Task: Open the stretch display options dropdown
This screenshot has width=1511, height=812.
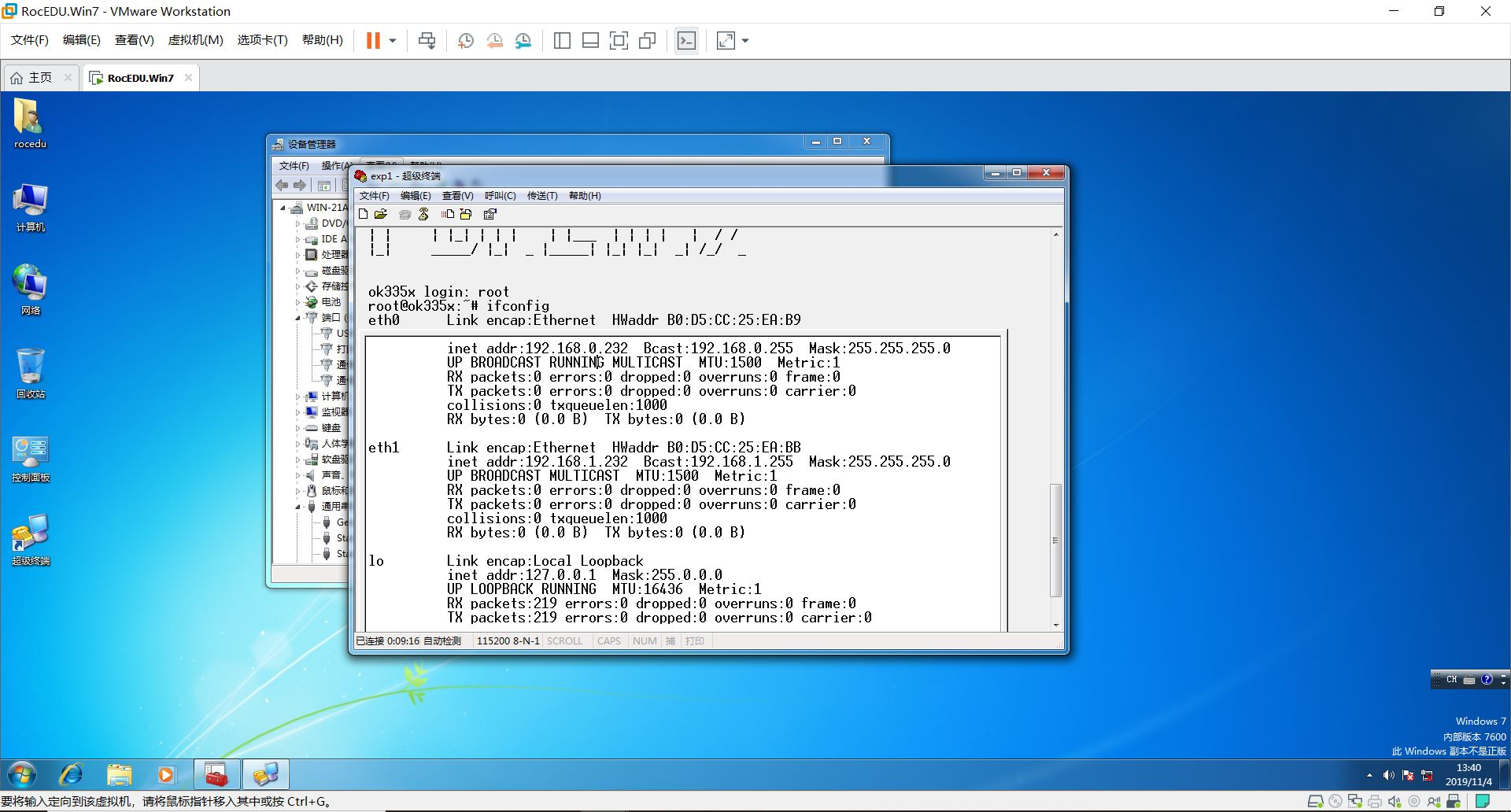Action: [x=745, y=40]
